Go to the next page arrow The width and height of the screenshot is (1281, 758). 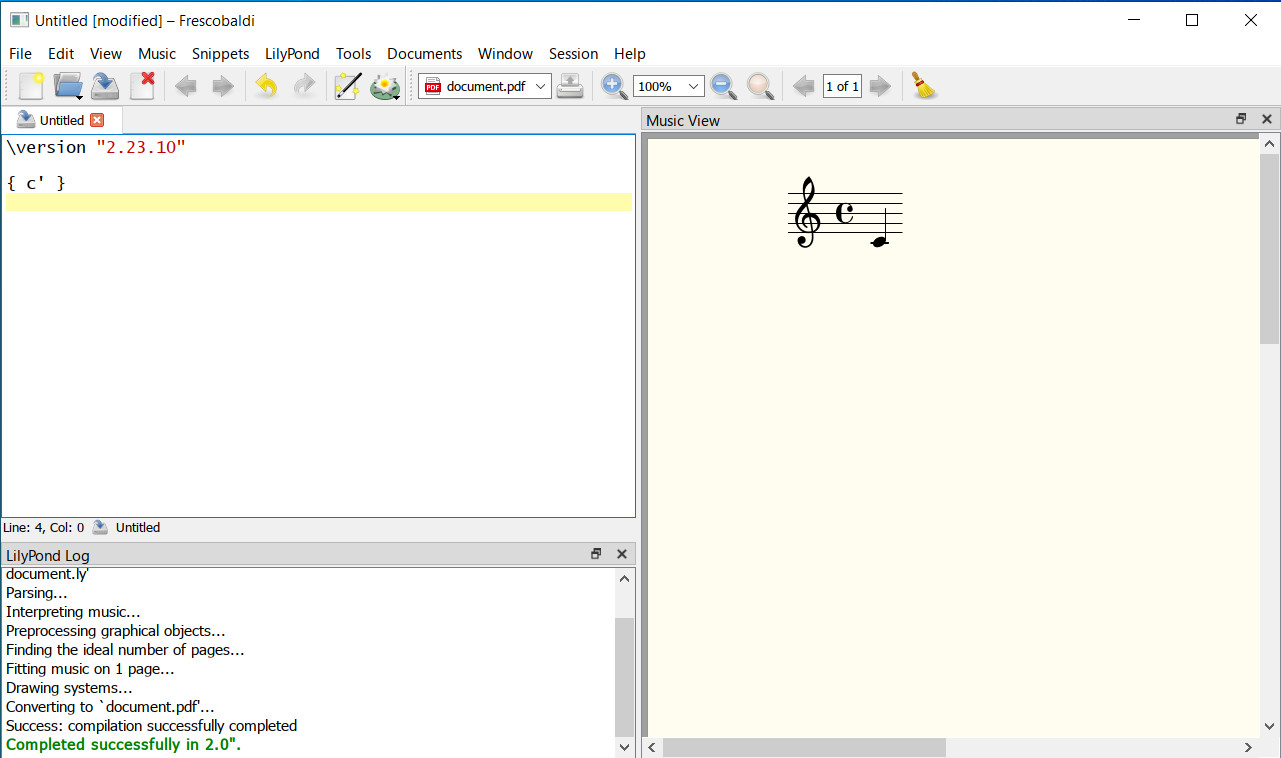click(x=880, y=86)
